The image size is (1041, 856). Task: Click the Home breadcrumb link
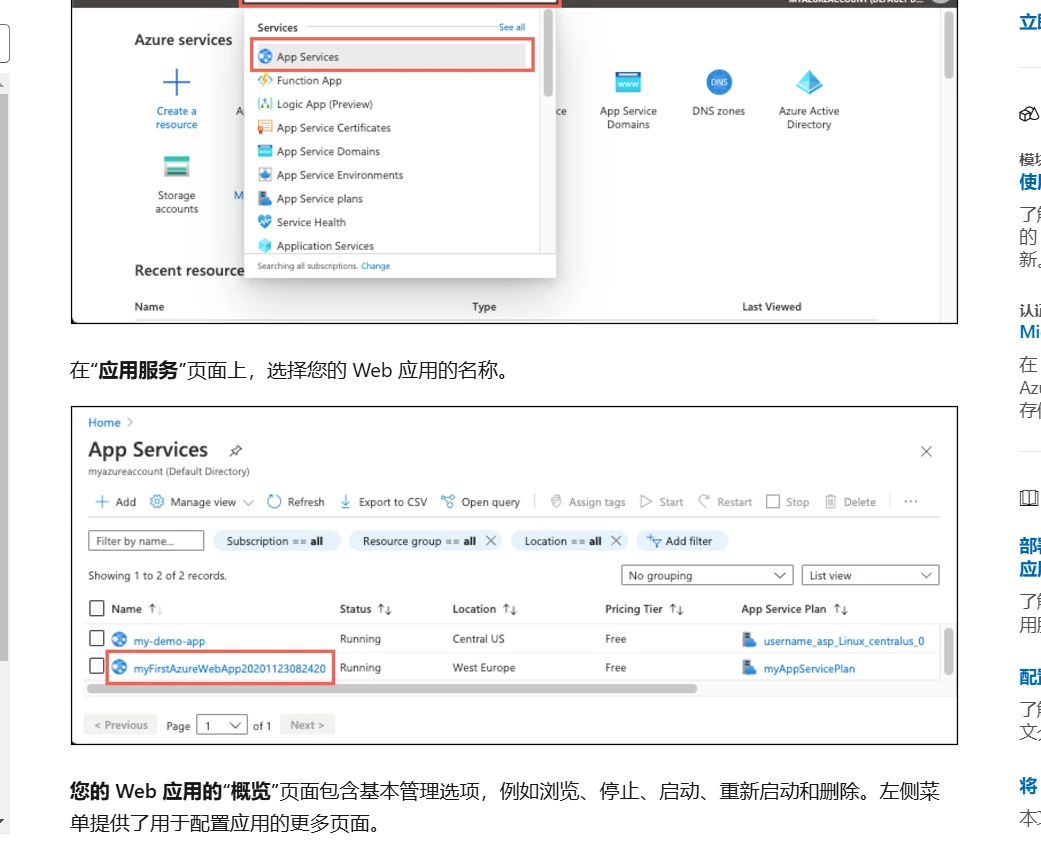pos(104,422)
